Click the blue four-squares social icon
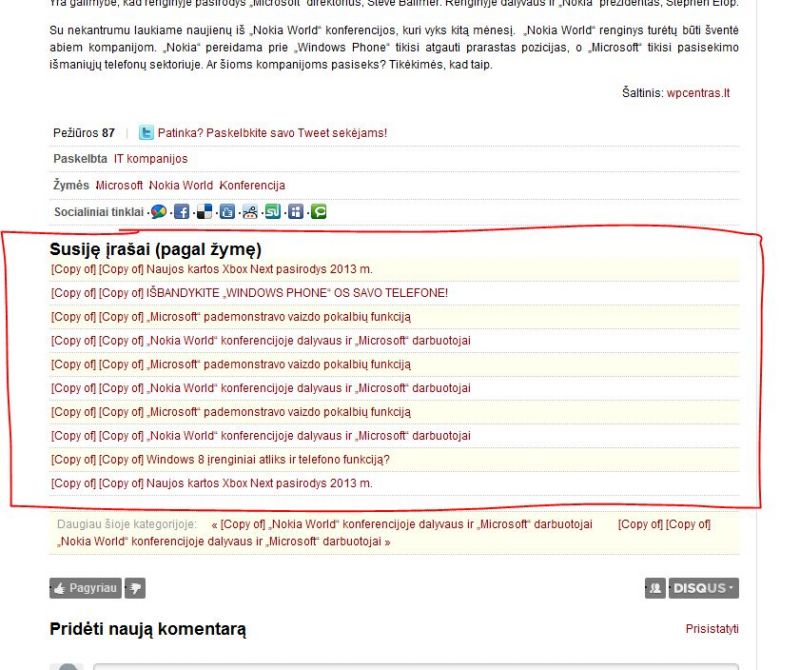The image size is (800, 670). [296, 211]
